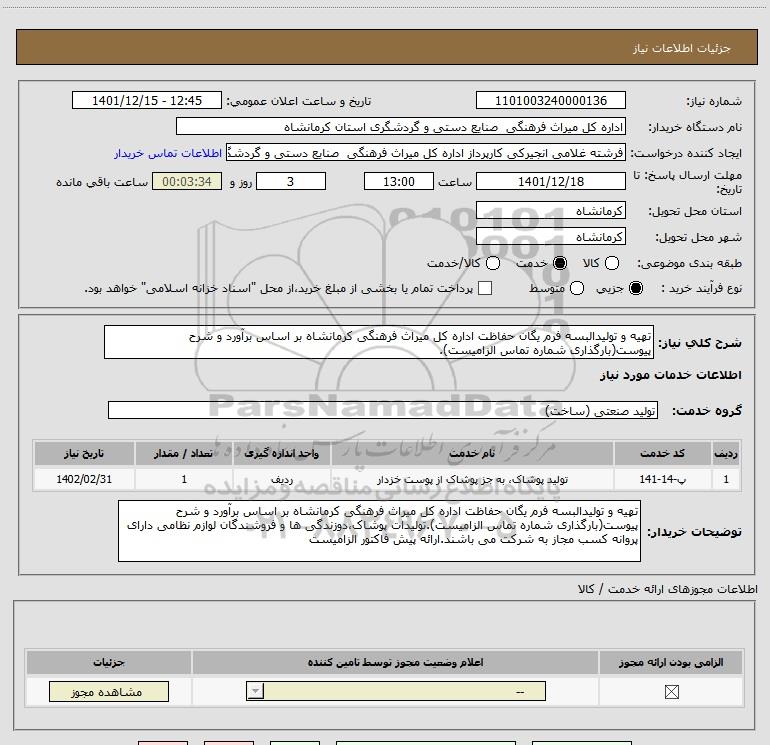This screenshot has height=745, width=770.
Task: Click the ردیف column header
Action: 726,453
